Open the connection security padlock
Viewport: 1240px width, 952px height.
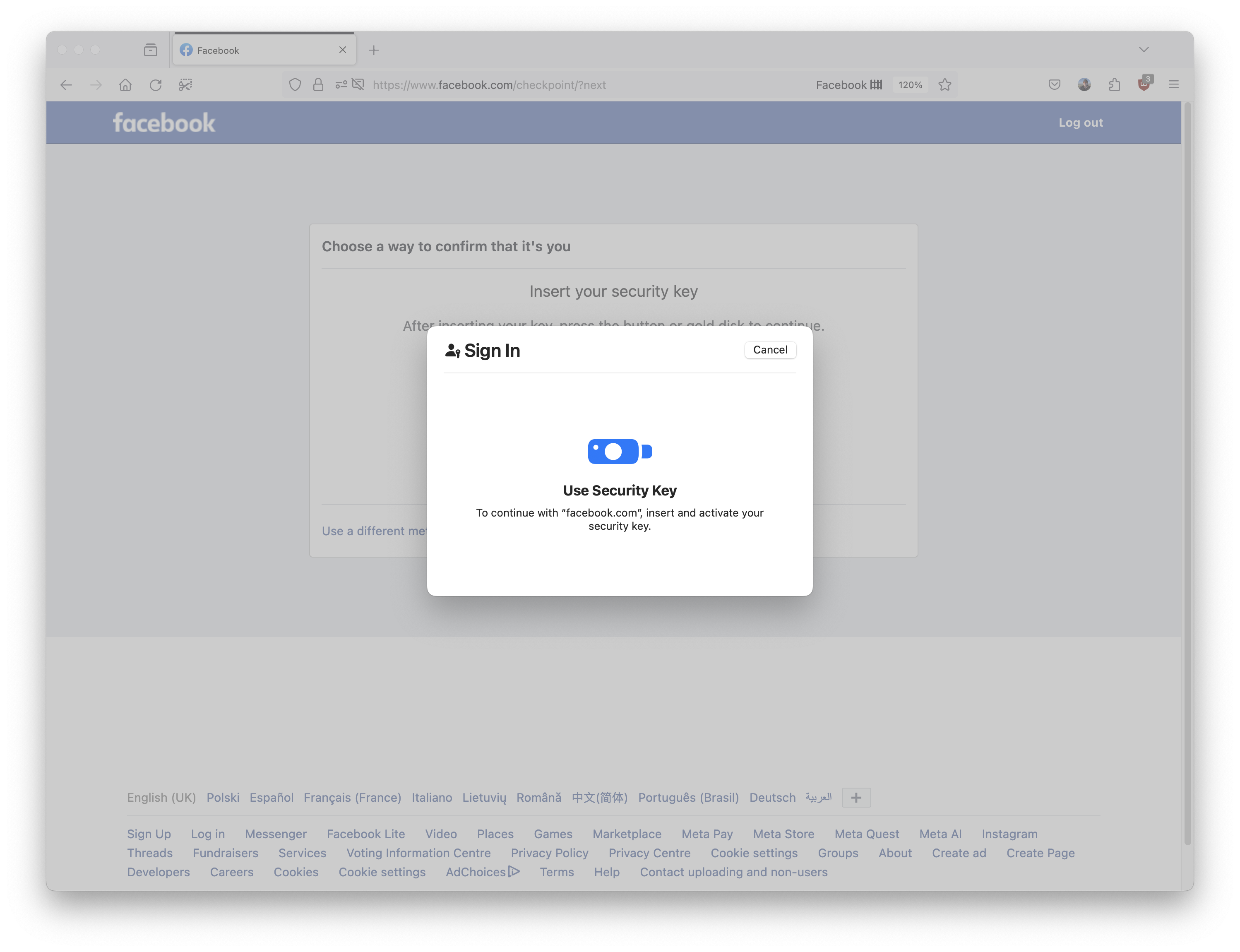[x=318, y=84]
